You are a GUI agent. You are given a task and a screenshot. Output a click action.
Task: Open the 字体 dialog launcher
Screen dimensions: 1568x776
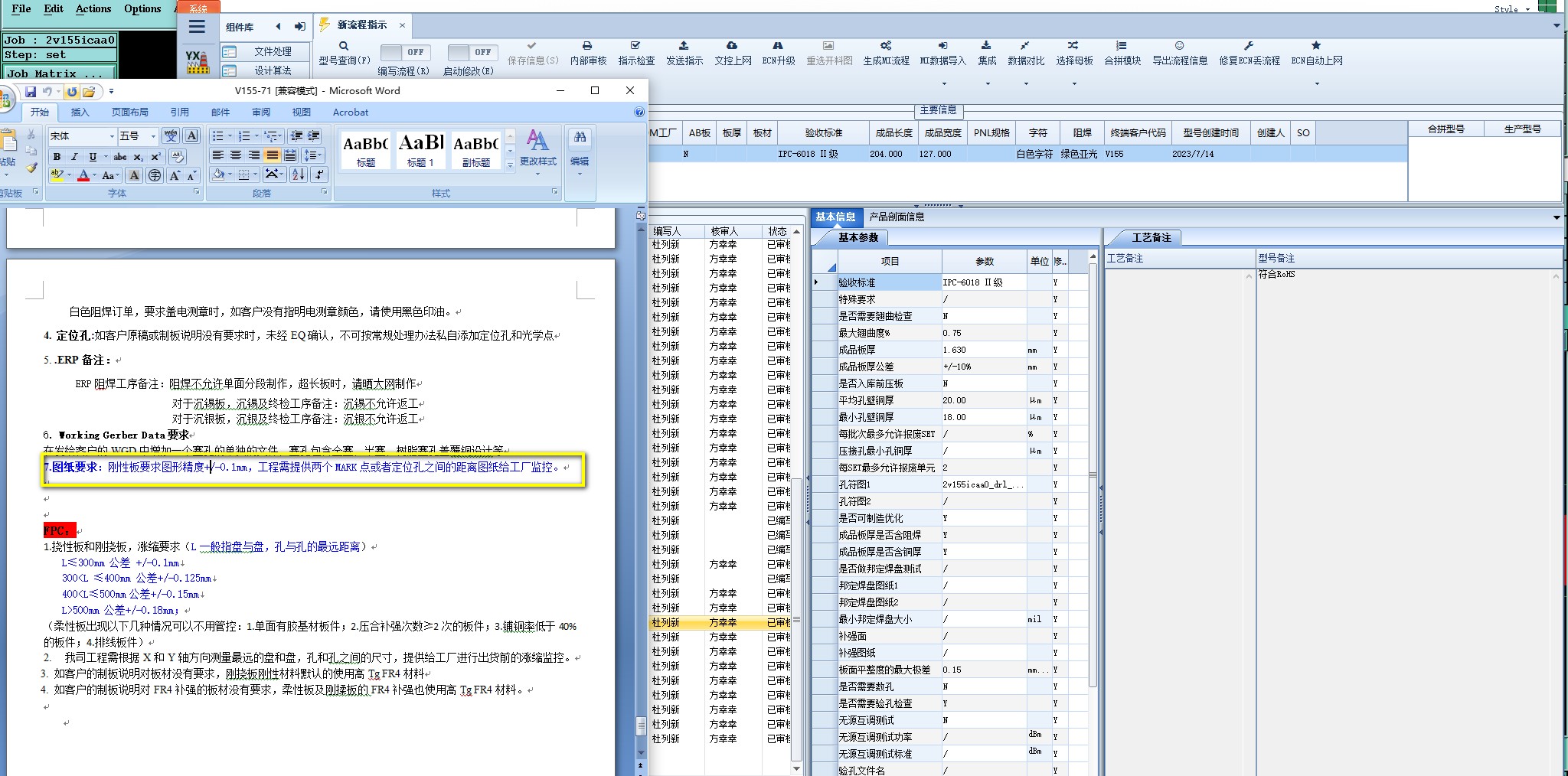point(197,193)
